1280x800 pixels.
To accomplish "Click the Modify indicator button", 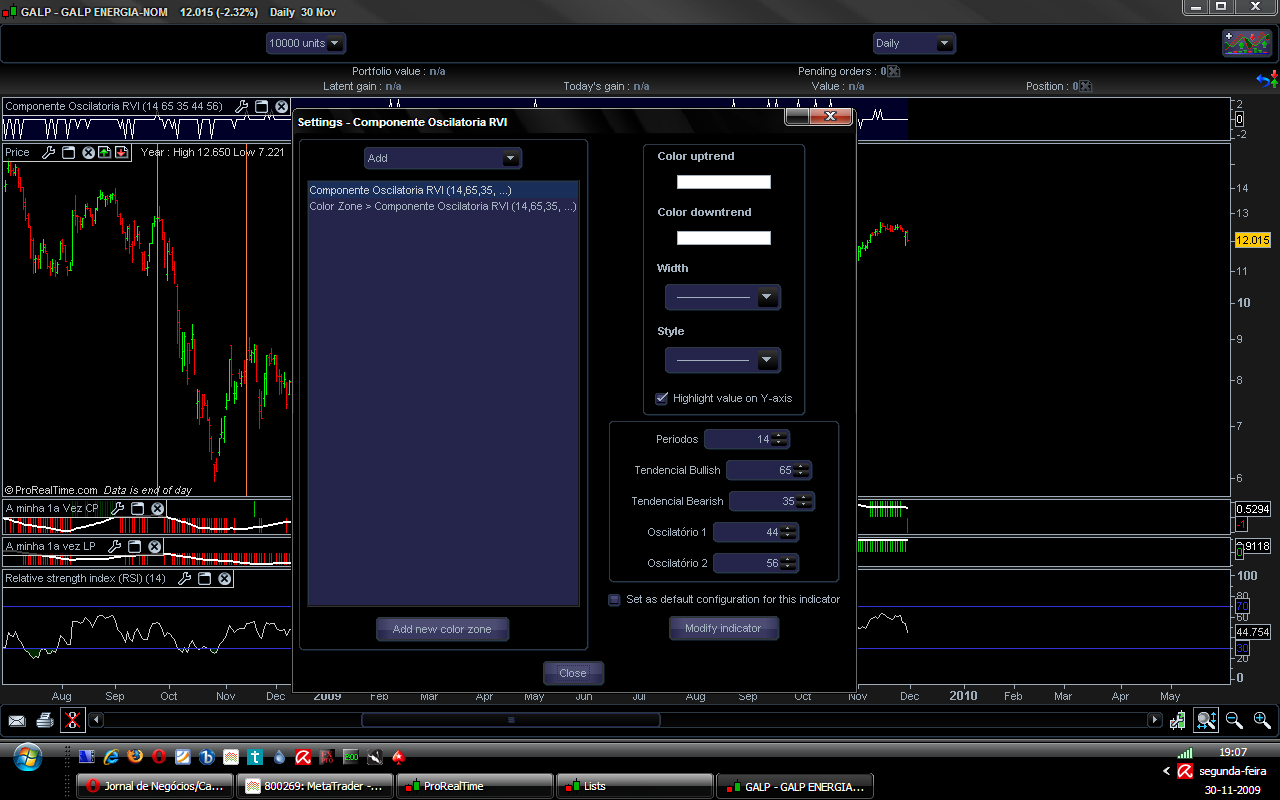I will pyautogui.click(x=723, y=628).
